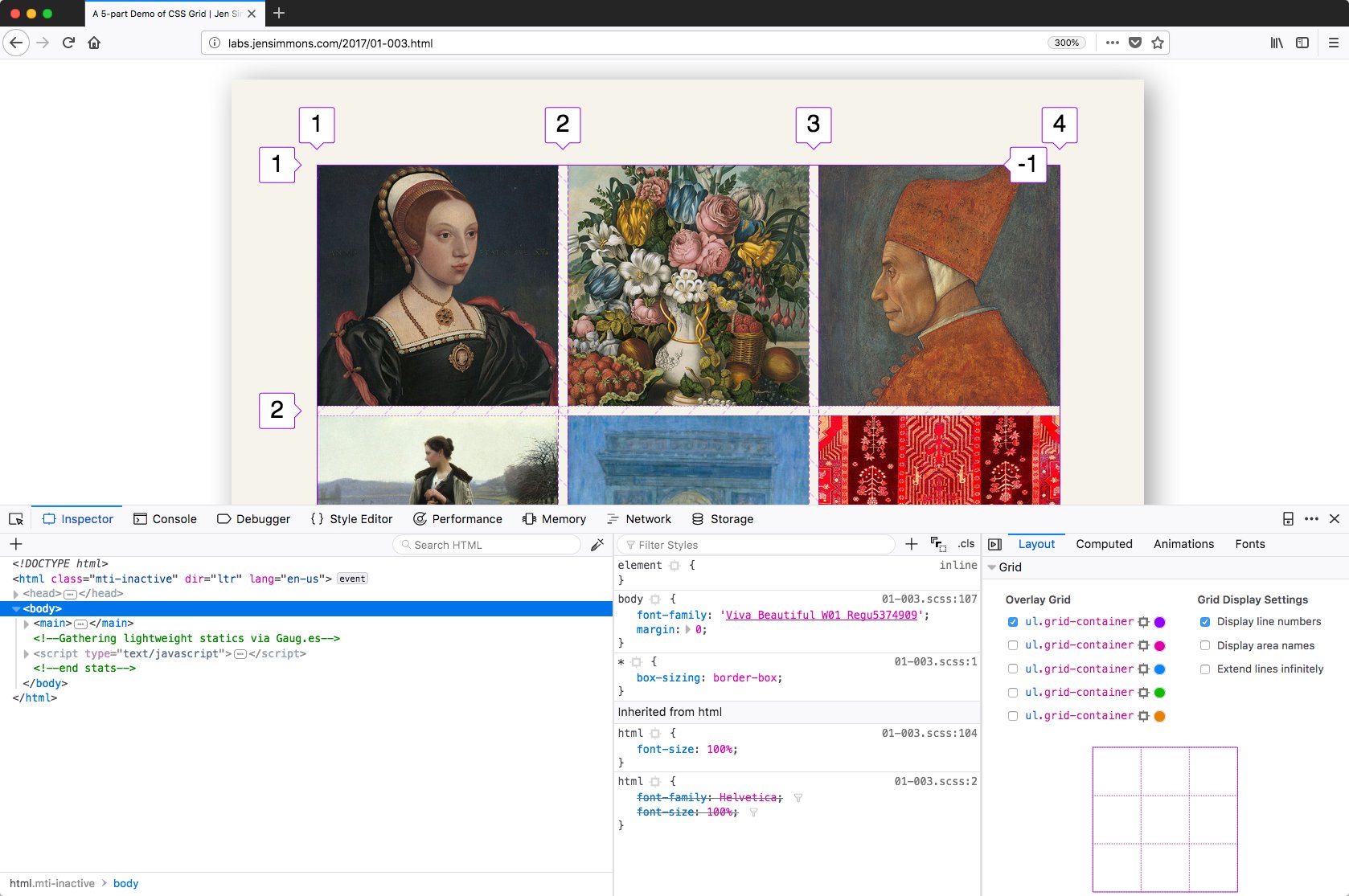Image resolution: width=1349 pixels, height=896 pixels.
Task: Select body in the breadcrumb trail
Action: coord(125,883)
